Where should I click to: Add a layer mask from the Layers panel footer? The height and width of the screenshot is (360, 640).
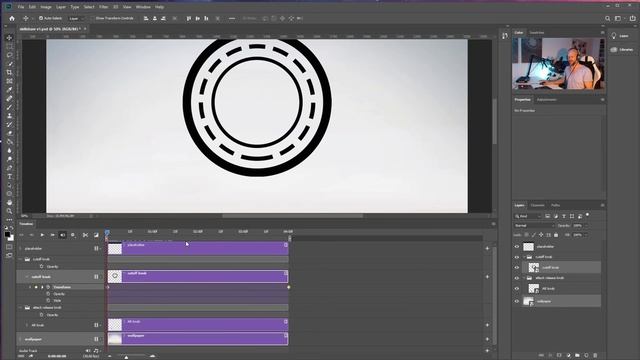pyautogui.click(x=559, y=355)
